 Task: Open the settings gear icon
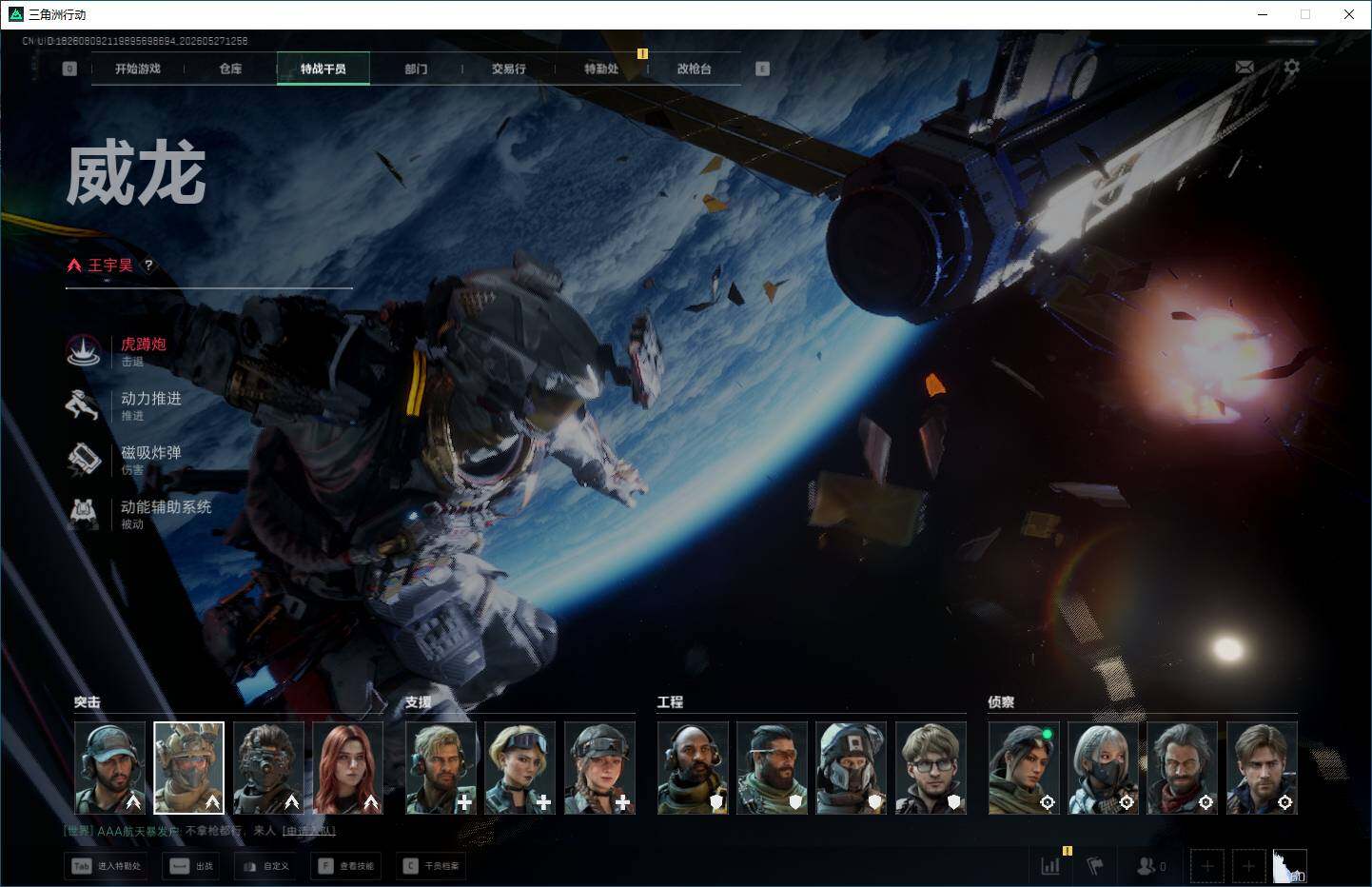[x=1291, y=67]
